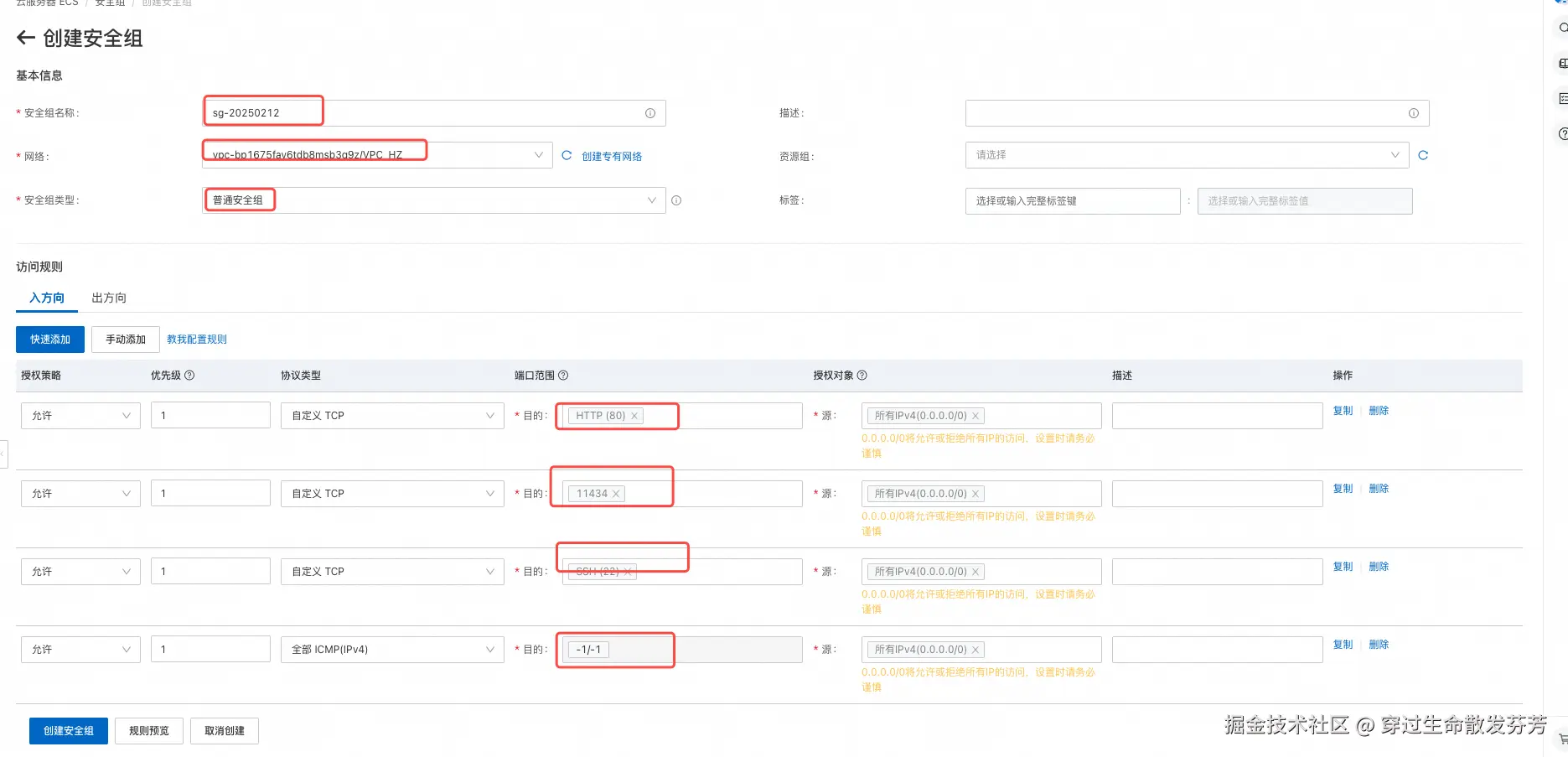This screenshot has height=757, width=1568.
Task: Click 复制 in the SSH (22) row
Action: [1343, 567]
